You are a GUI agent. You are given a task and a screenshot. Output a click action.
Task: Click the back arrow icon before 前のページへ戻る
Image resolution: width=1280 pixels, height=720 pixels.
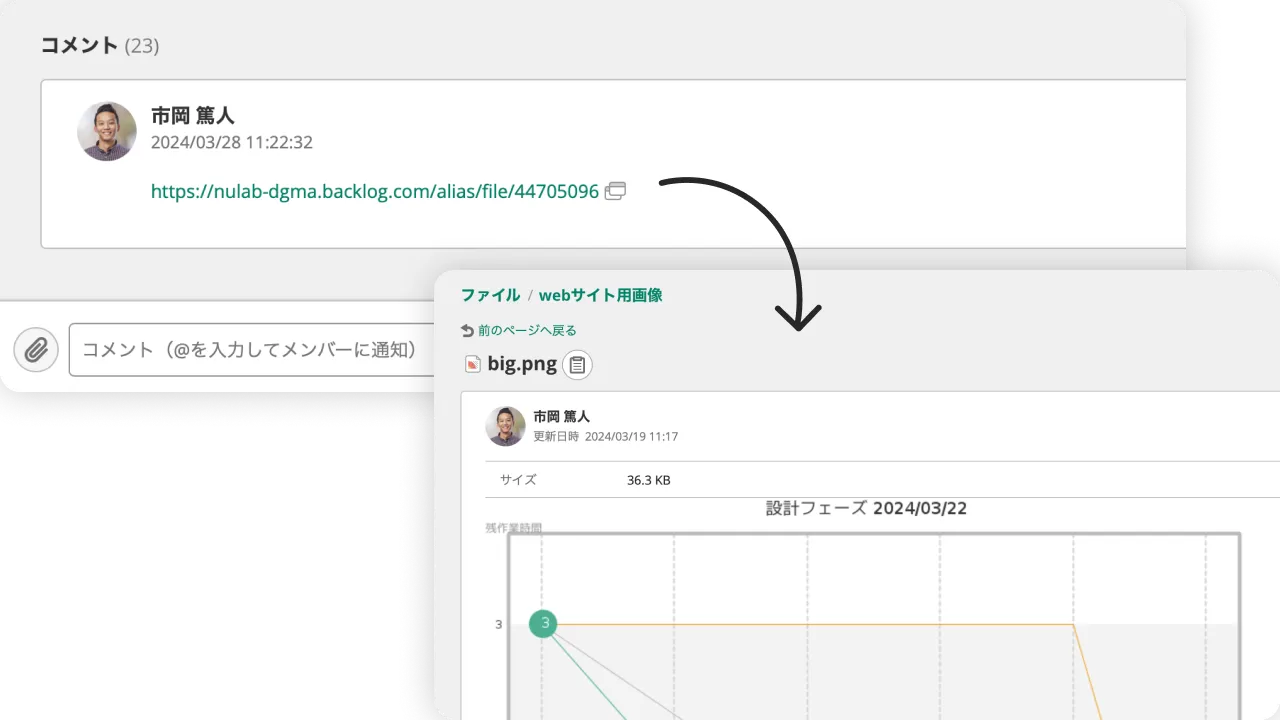tap(467, 330)
